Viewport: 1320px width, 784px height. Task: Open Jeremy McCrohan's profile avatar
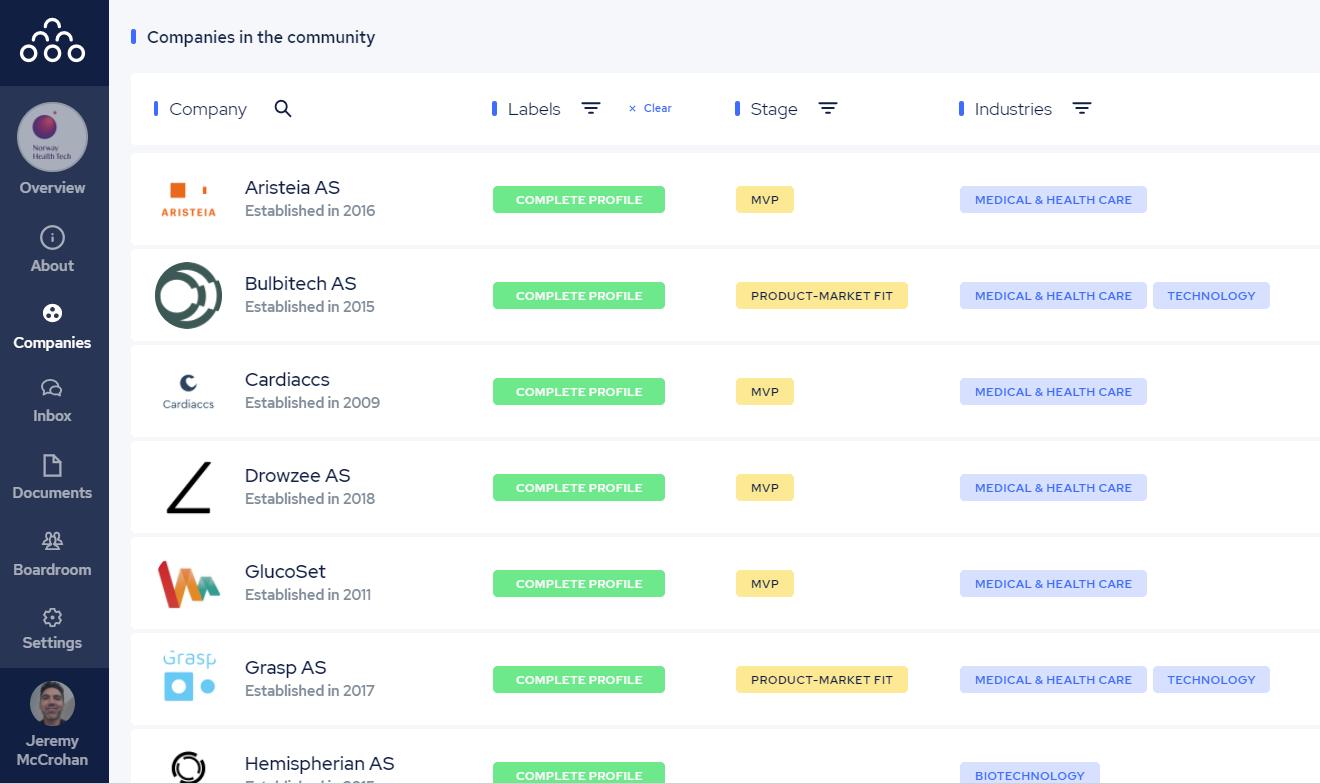(52, 704)
